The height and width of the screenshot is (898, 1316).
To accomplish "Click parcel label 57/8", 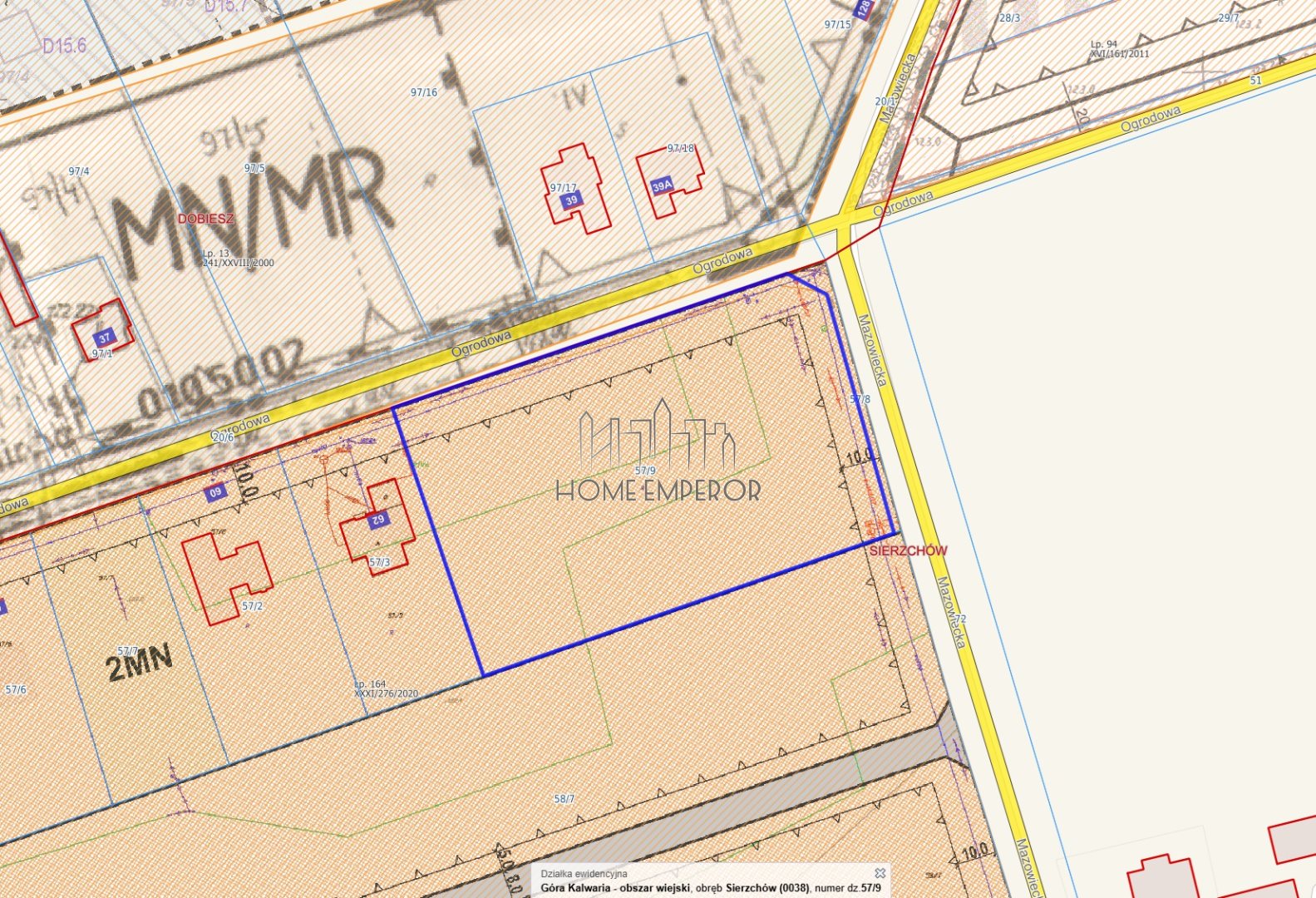I will coord(860,399).
